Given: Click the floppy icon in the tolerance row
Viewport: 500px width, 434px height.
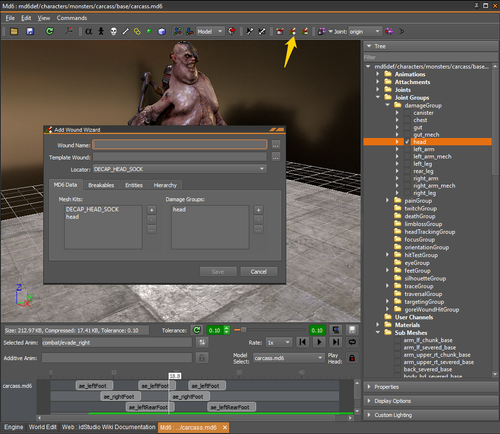Looking at the screenshot, I should [352, 330].
